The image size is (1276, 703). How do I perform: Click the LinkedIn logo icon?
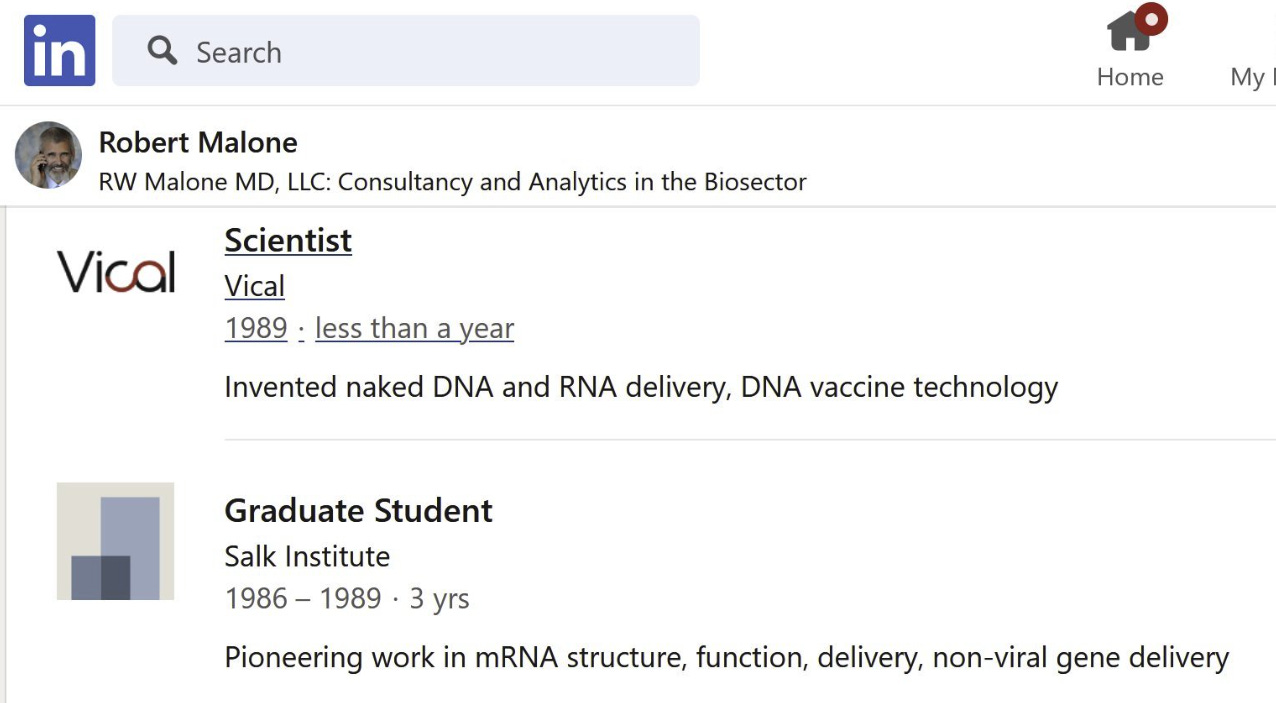click(x=60, y=51)
